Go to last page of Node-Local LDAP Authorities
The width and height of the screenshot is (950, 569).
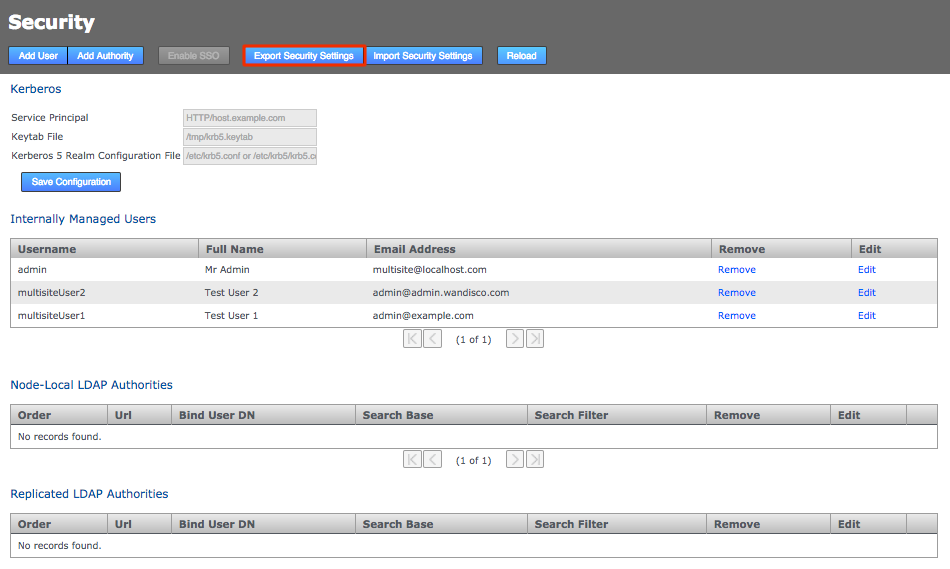(535, 459)
